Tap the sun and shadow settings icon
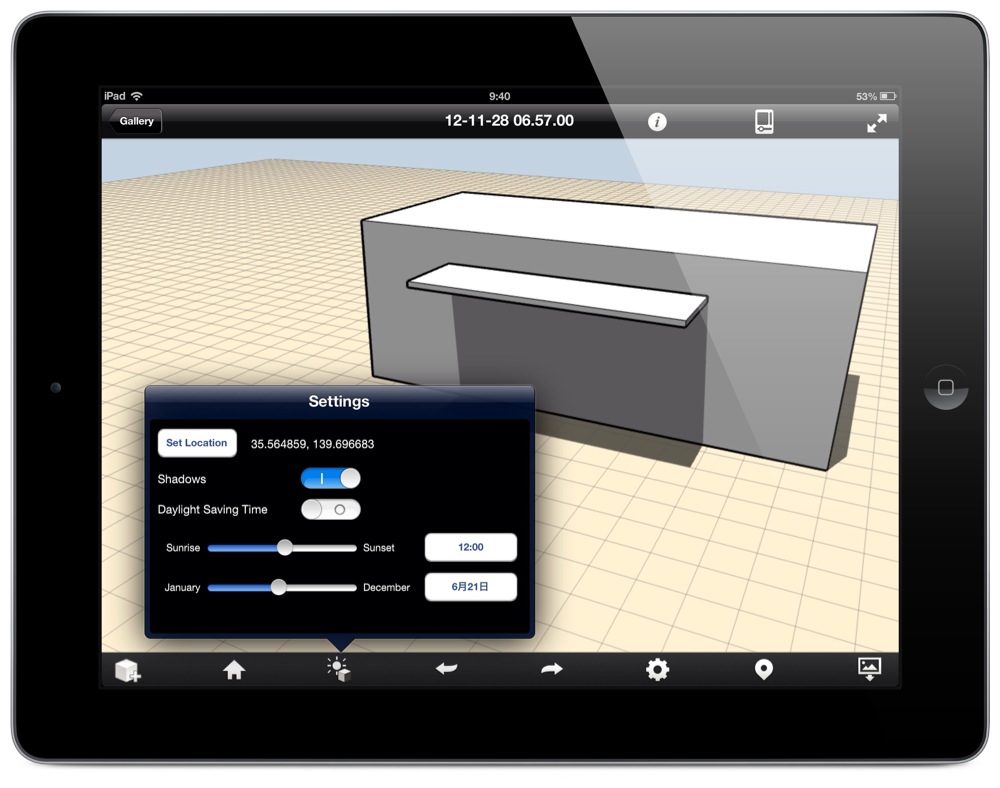Viewport: 1000px width, 788px height. pyautogui.click(x=339, y=670)
